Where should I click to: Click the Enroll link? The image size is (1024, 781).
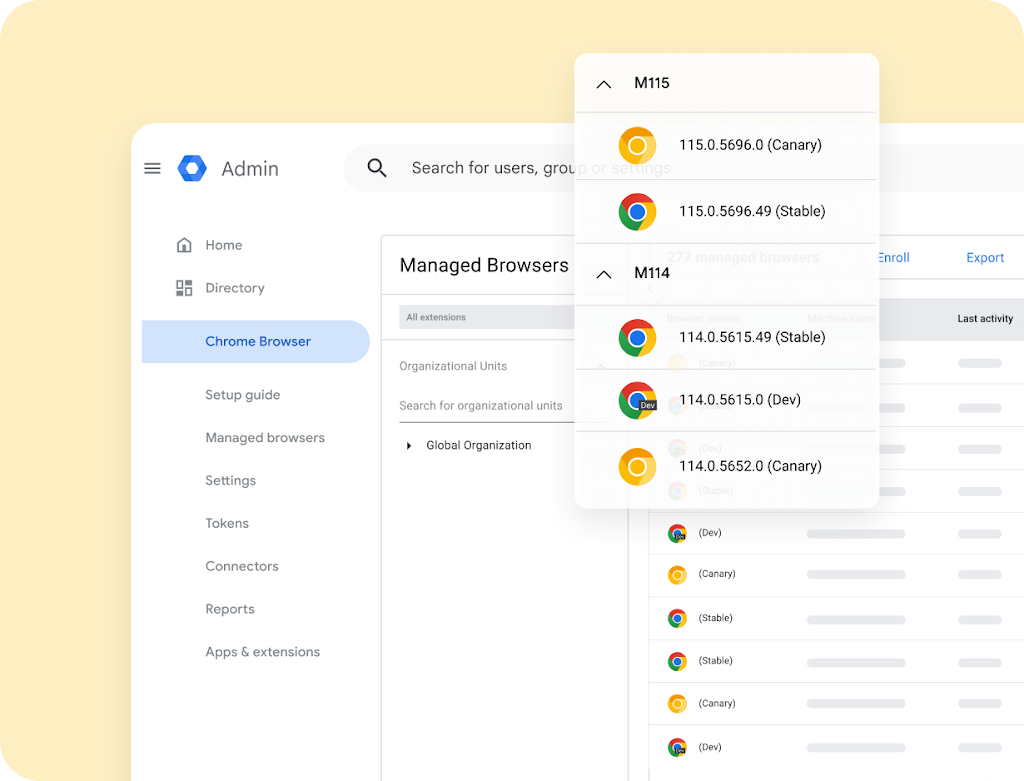coord(893,258)
